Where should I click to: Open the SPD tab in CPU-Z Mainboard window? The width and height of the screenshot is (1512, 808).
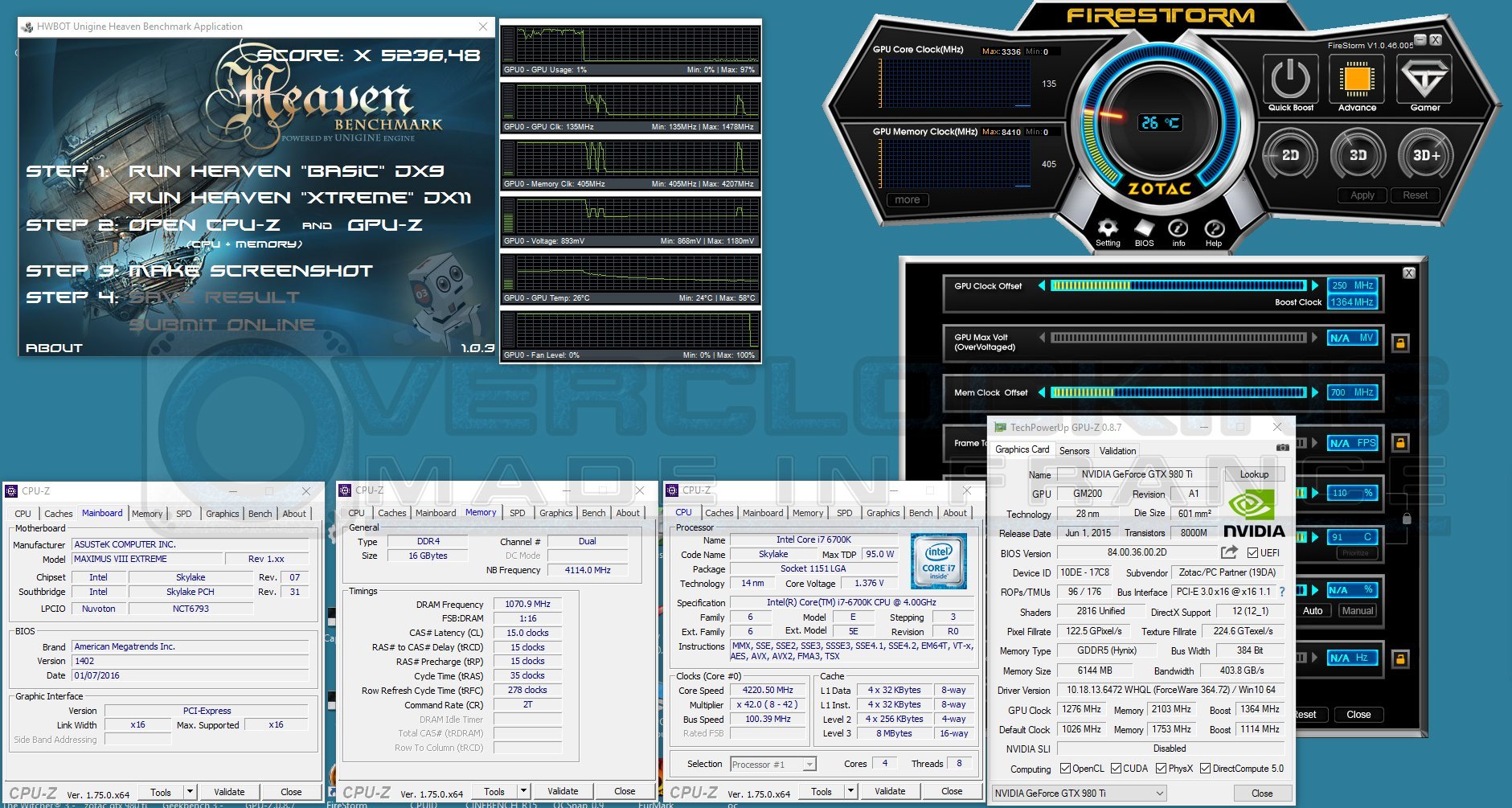pyautogui.click(x=184, y=514)
